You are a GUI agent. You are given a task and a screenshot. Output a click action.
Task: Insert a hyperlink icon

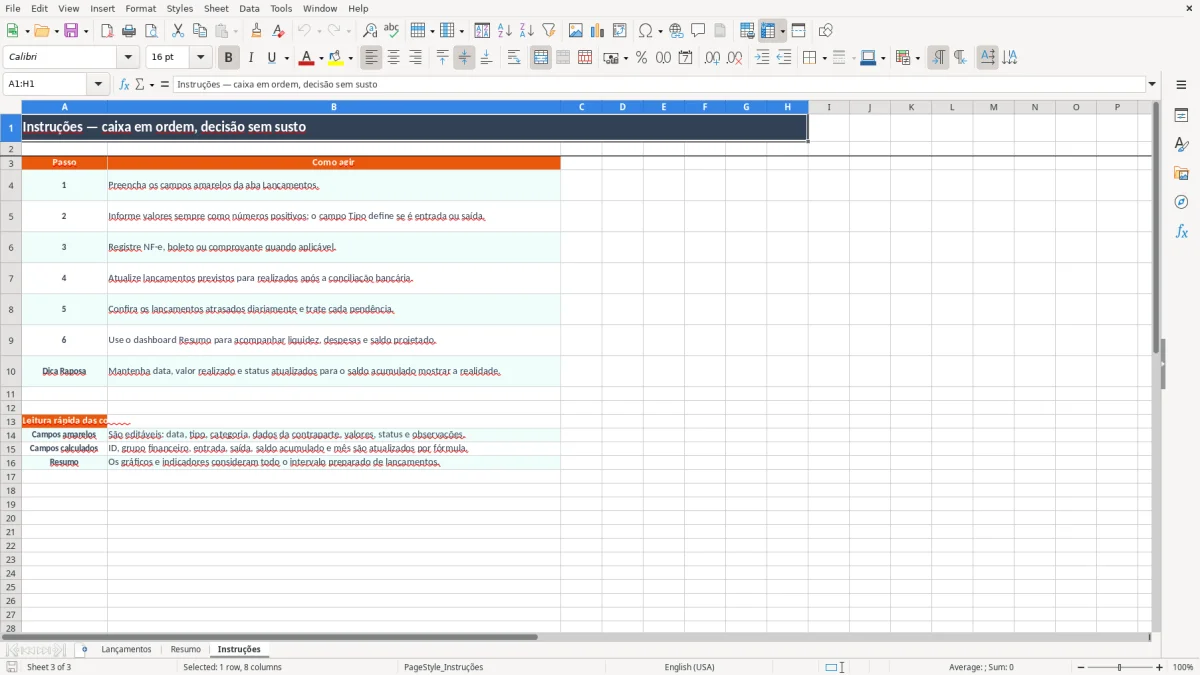[676, 31]
